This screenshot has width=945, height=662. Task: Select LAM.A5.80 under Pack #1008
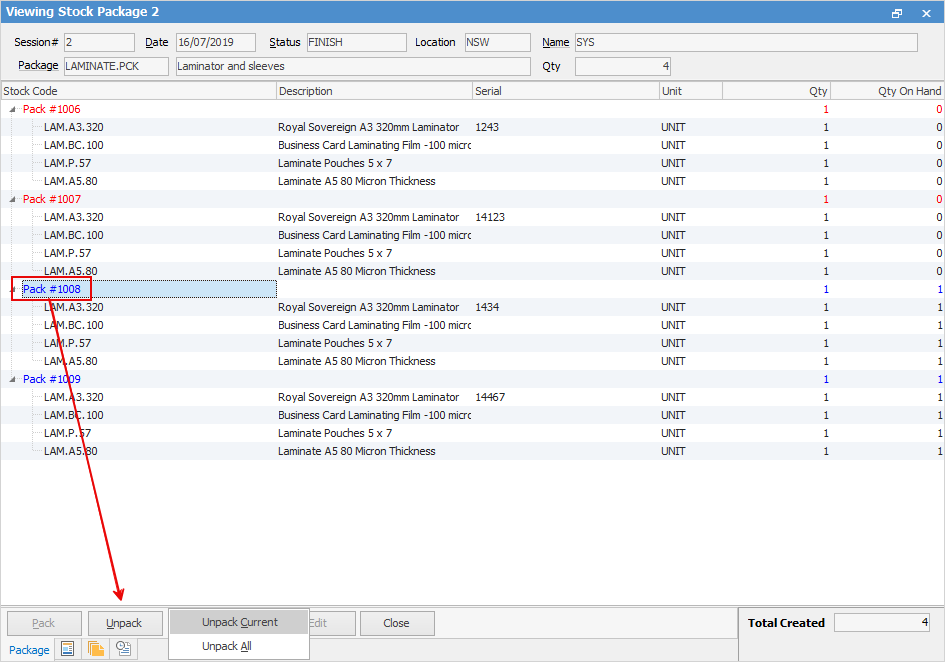coord(71,361)
